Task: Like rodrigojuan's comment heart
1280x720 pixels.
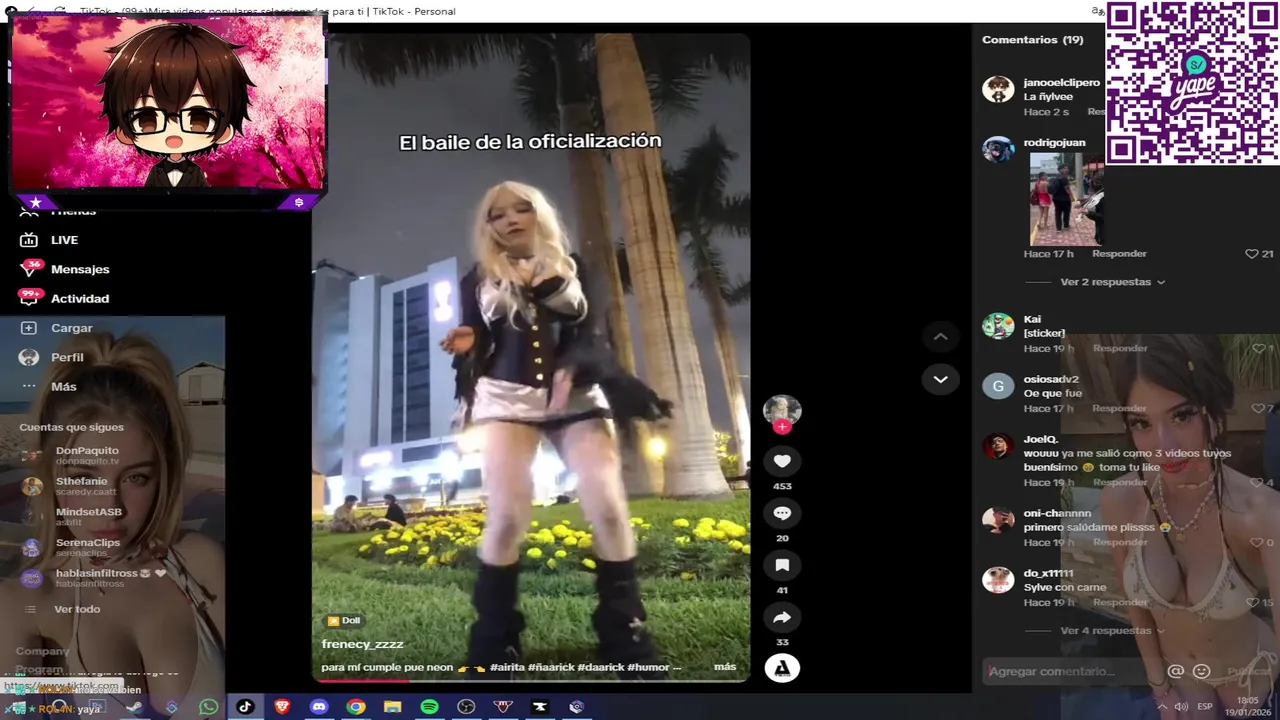Action: point(1251,254)
